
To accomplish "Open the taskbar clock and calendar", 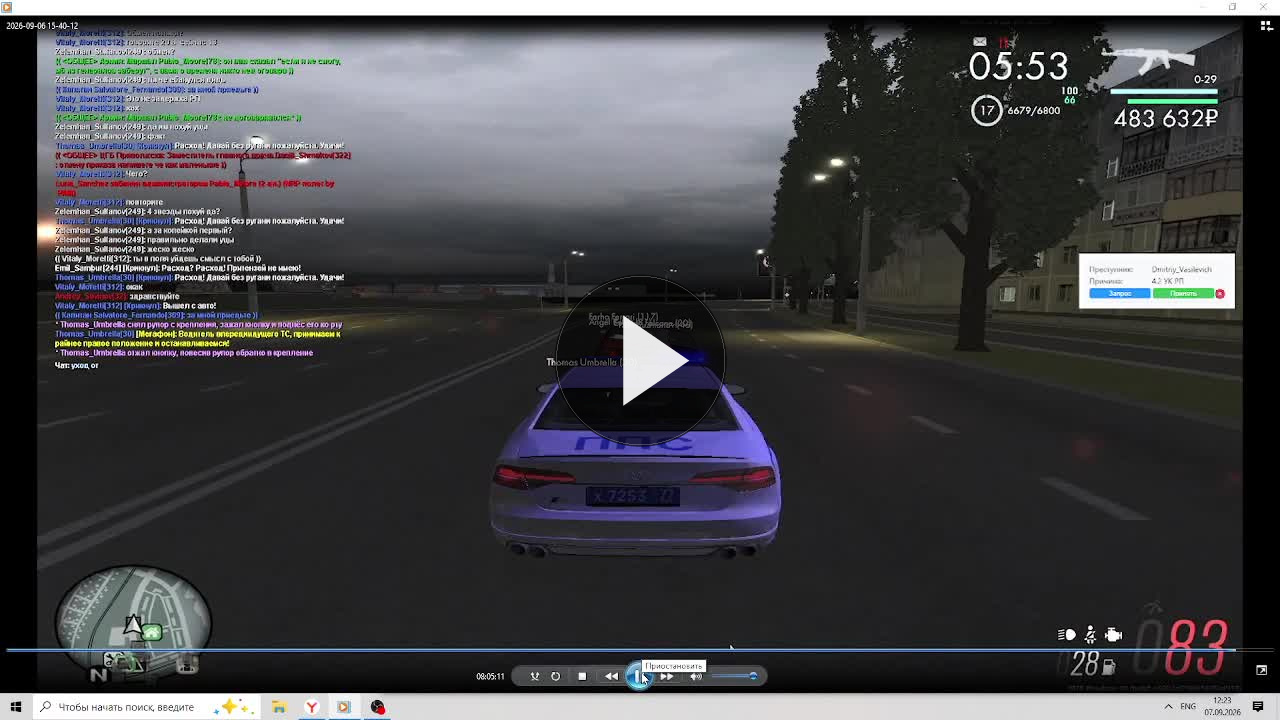I will [1222, 707].
